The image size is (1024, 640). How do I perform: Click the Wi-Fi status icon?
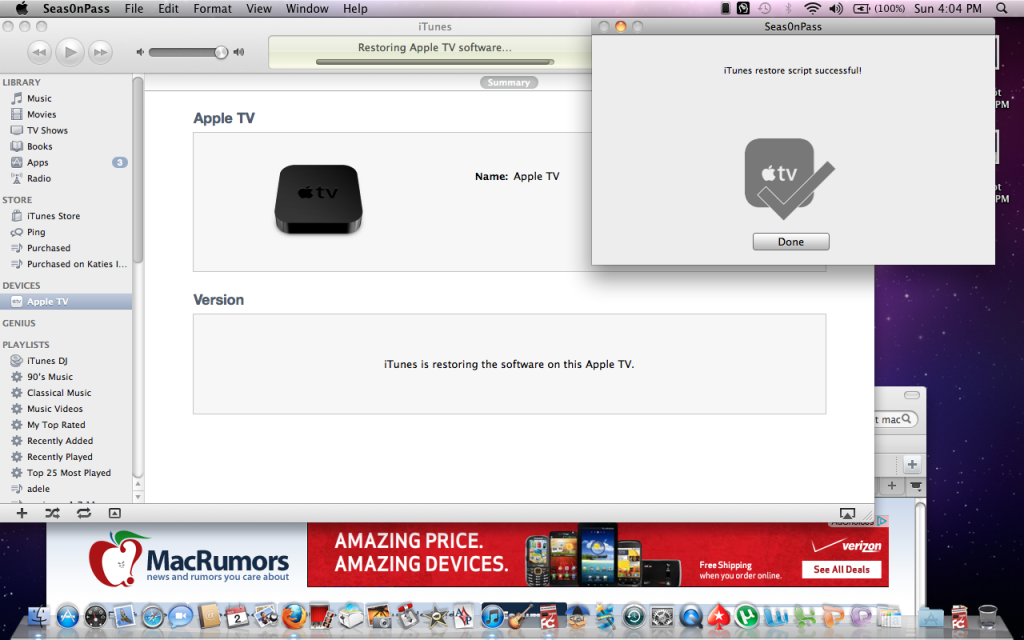pos(812,8)
